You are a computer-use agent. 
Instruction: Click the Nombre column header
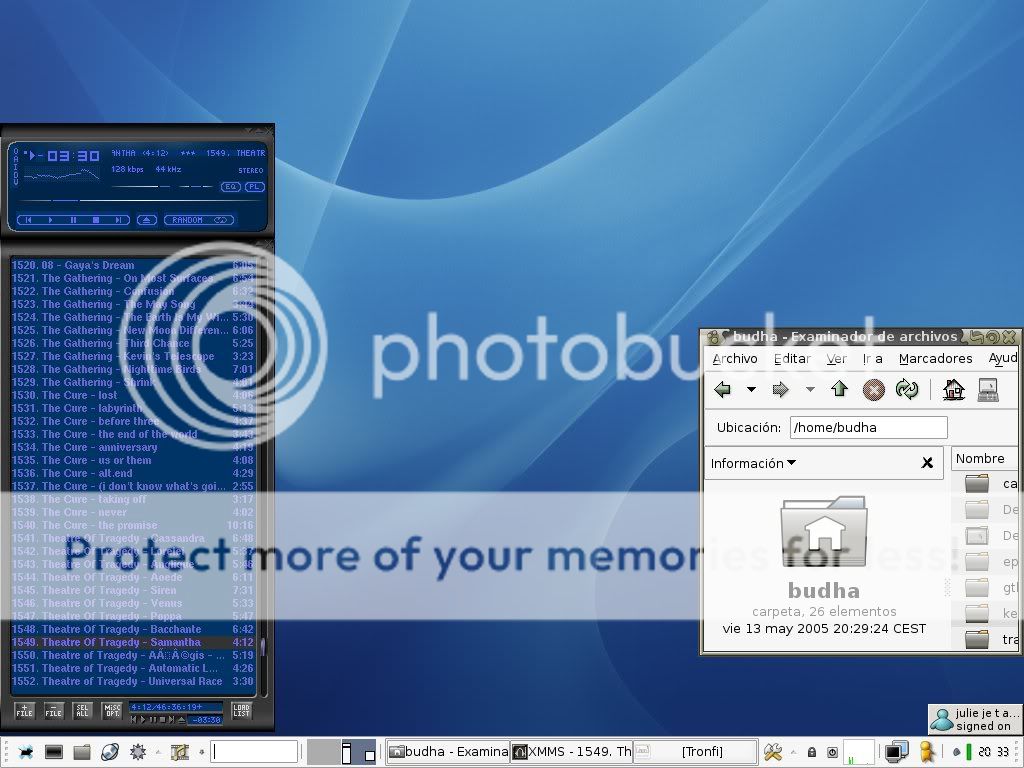tap(984, 458)
